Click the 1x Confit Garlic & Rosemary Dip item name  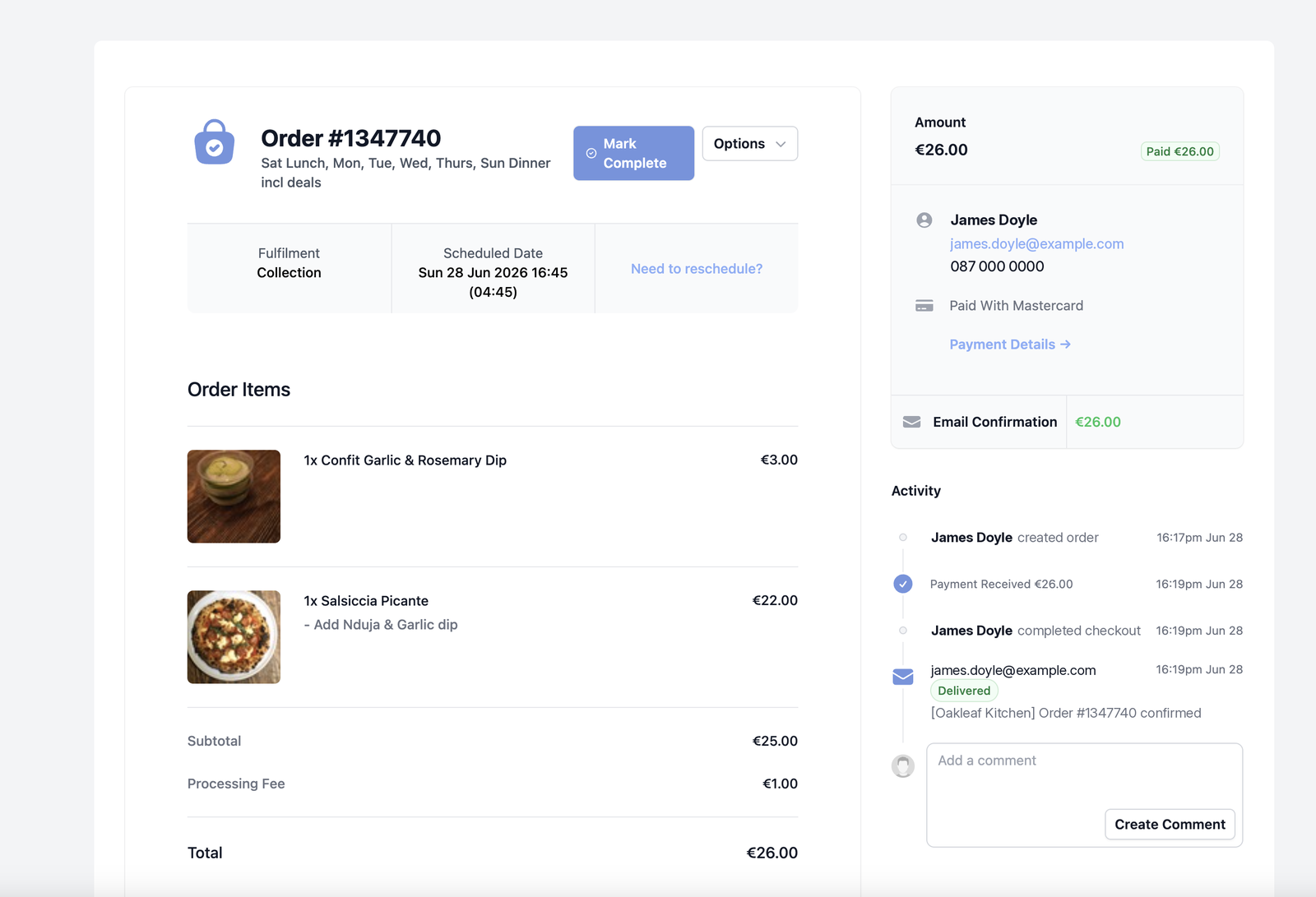click(405, 460)
